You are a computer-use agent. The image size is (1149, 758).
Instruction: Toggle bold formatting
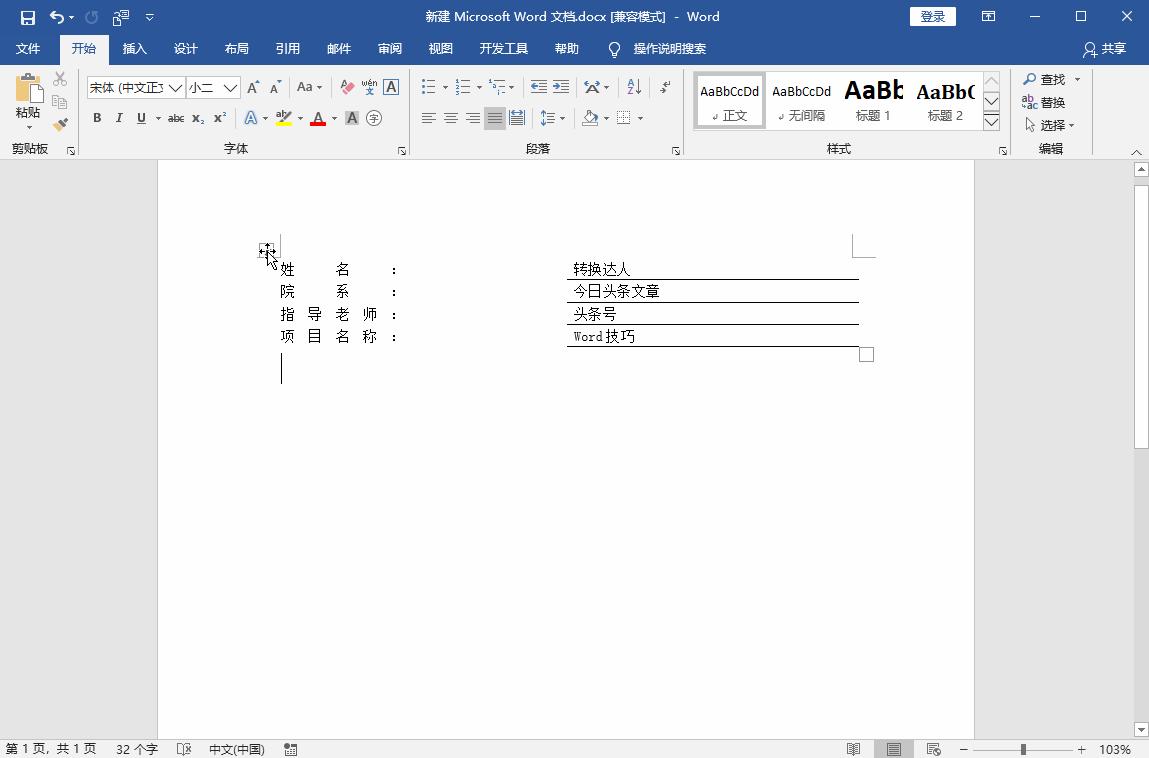tap(97, 118)
